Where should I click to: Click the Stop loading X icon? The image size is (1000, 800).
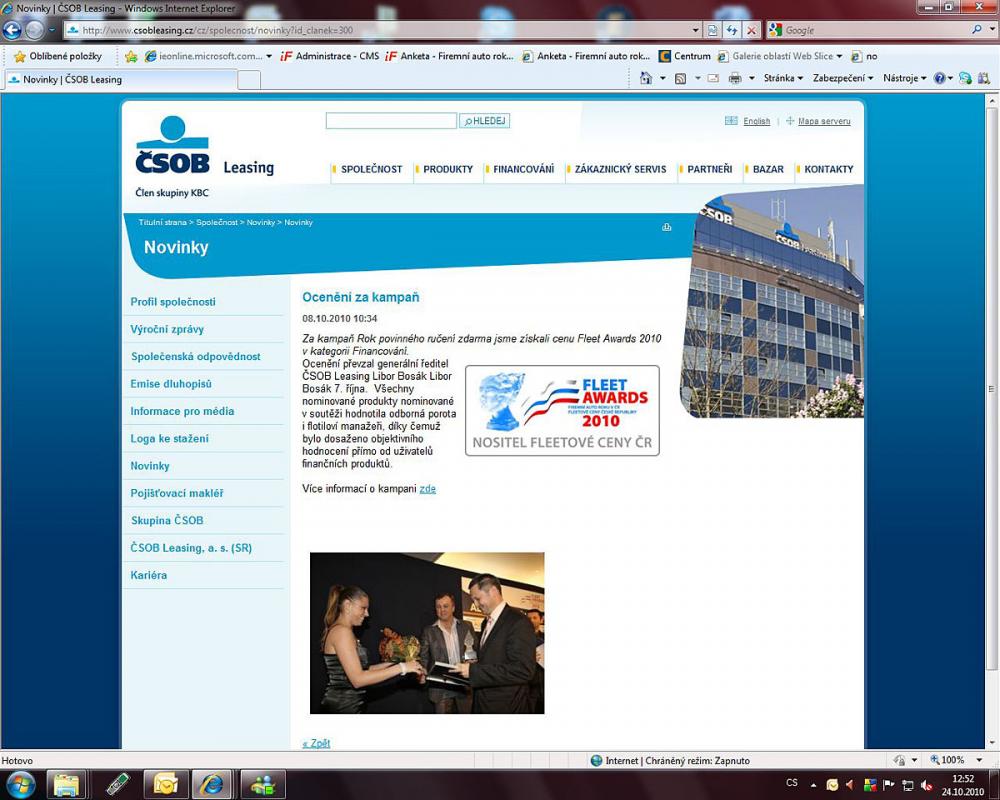pyautogui.click(x=752, y=30)
